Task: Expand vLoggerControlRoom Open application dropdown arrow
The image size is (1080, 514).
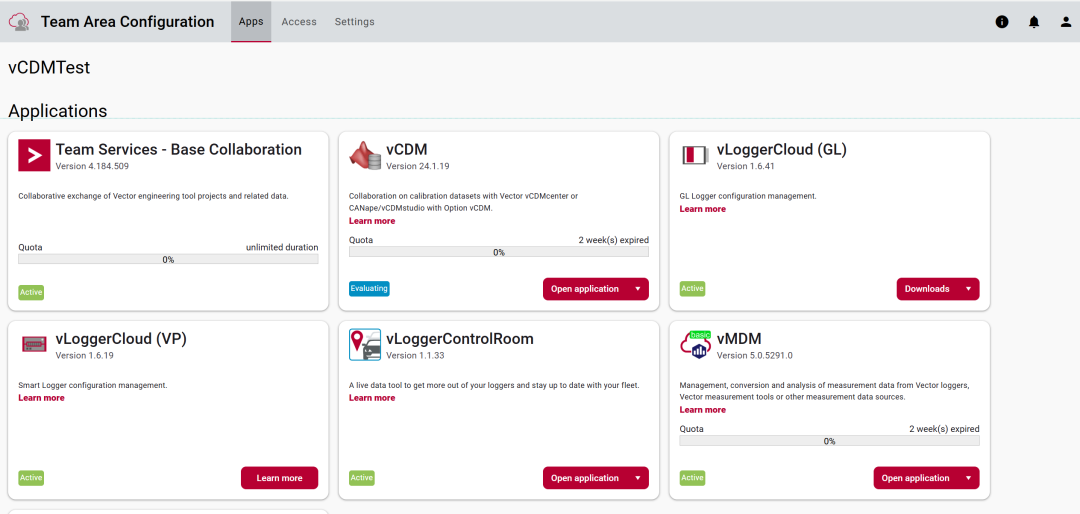Action: [x=638, y=478]
